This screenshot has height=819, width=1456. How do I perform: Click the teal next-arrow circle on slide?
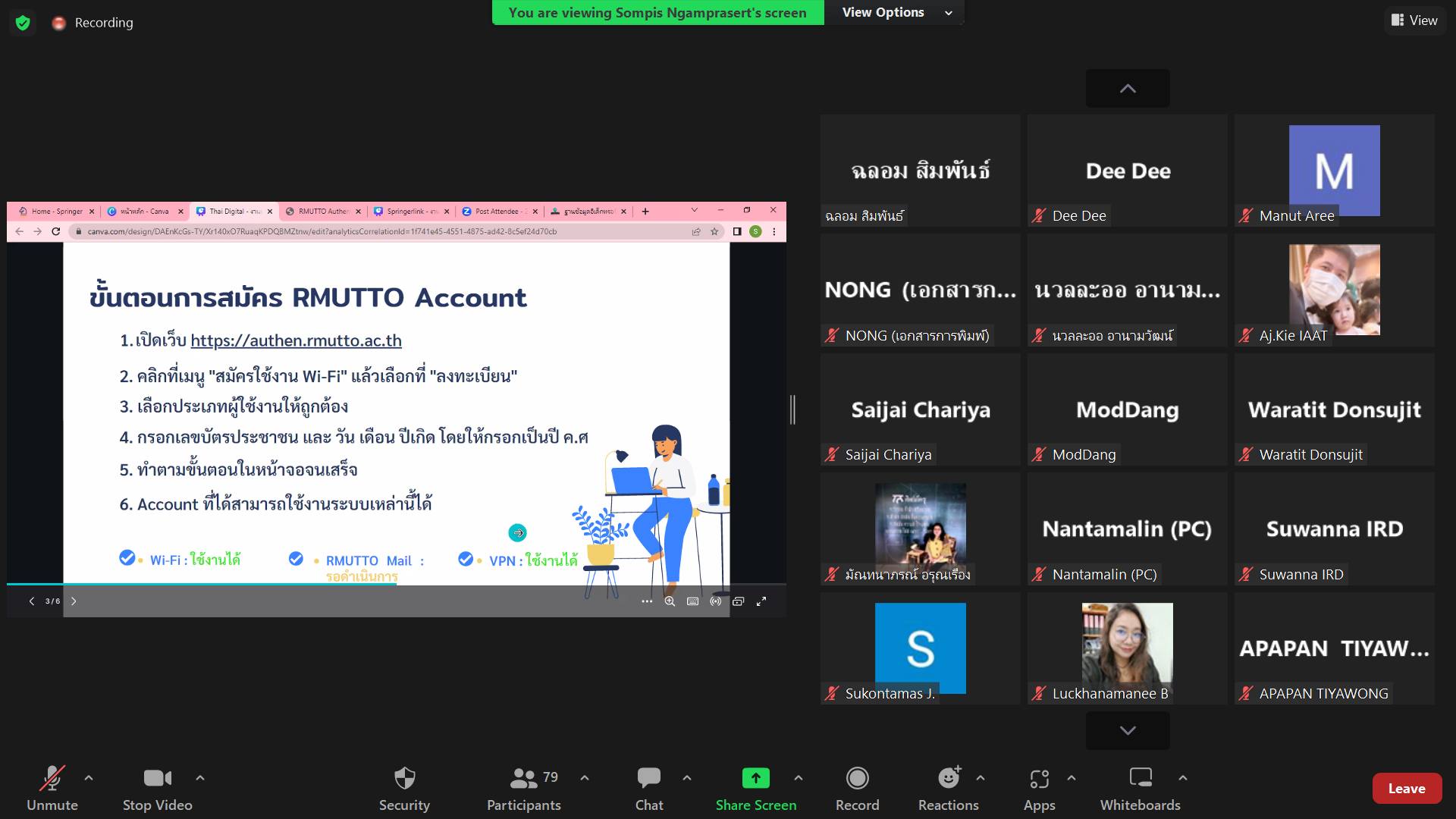coord(518,532)
